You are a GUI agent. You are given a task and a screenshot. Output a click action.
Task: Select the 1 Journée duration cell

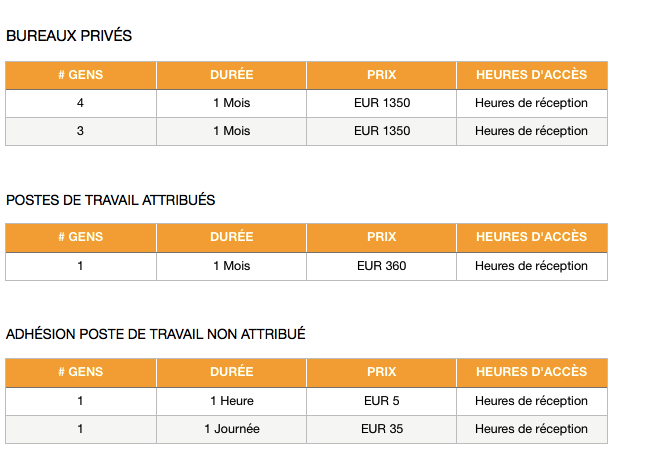(232, 429)
